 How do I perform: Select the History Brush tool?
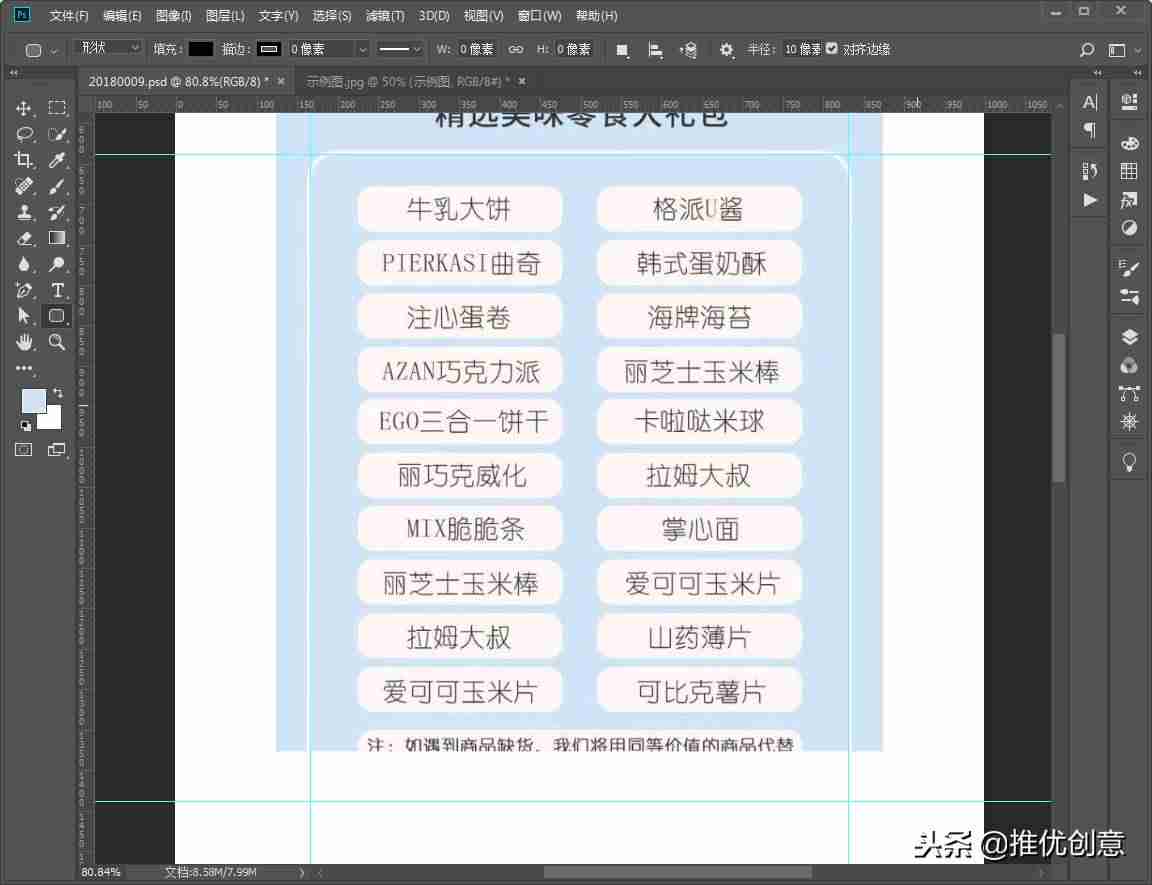click(57, 212)
